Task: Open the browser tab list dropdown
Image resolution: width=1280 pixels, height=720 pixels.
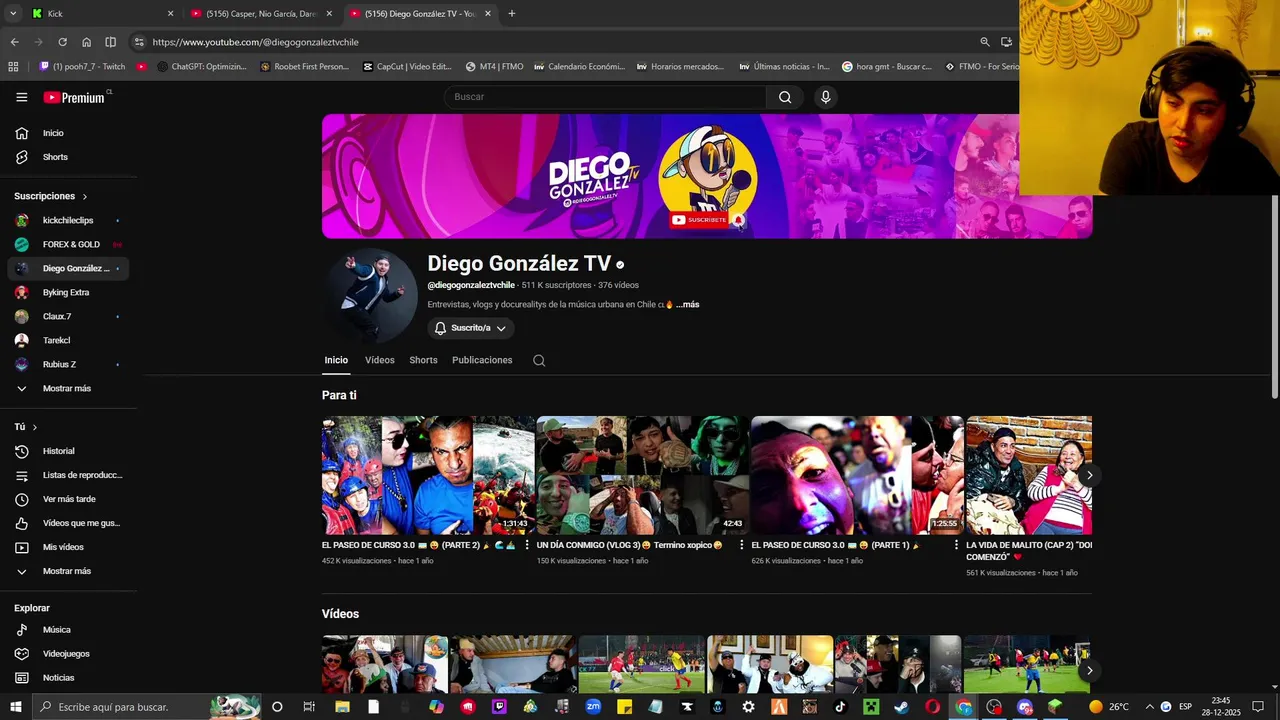Action: coord(13,14)
